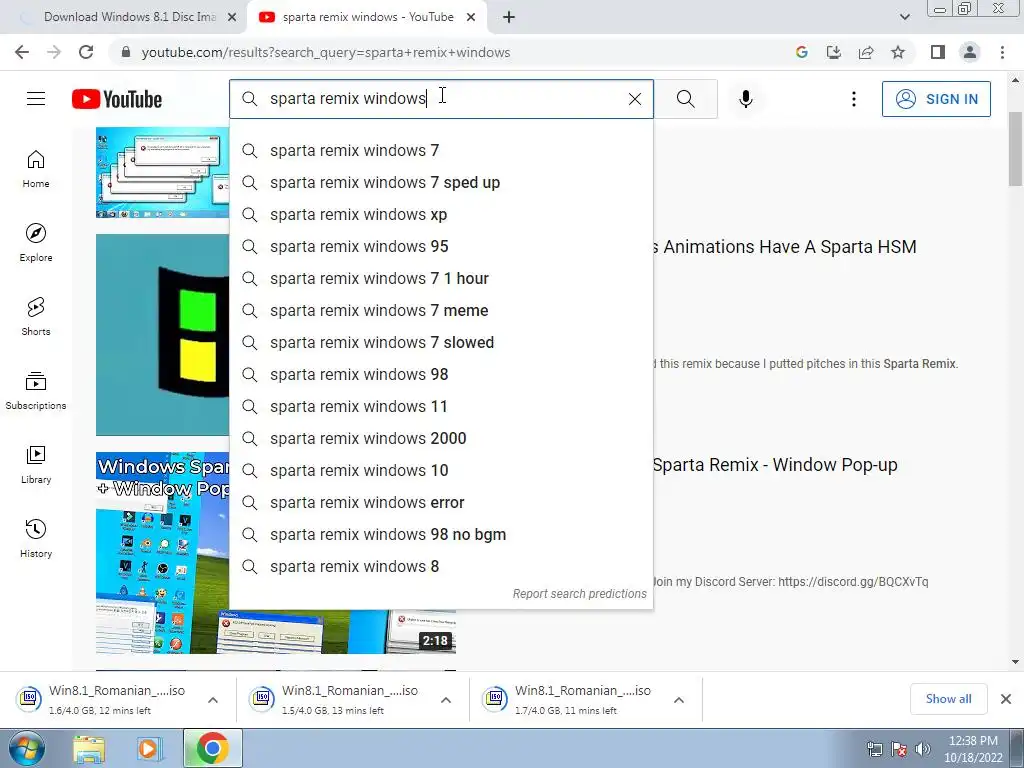1024x768 pixels.
Task: Start voice search with the microphone icon
Action: pos(745,99)
